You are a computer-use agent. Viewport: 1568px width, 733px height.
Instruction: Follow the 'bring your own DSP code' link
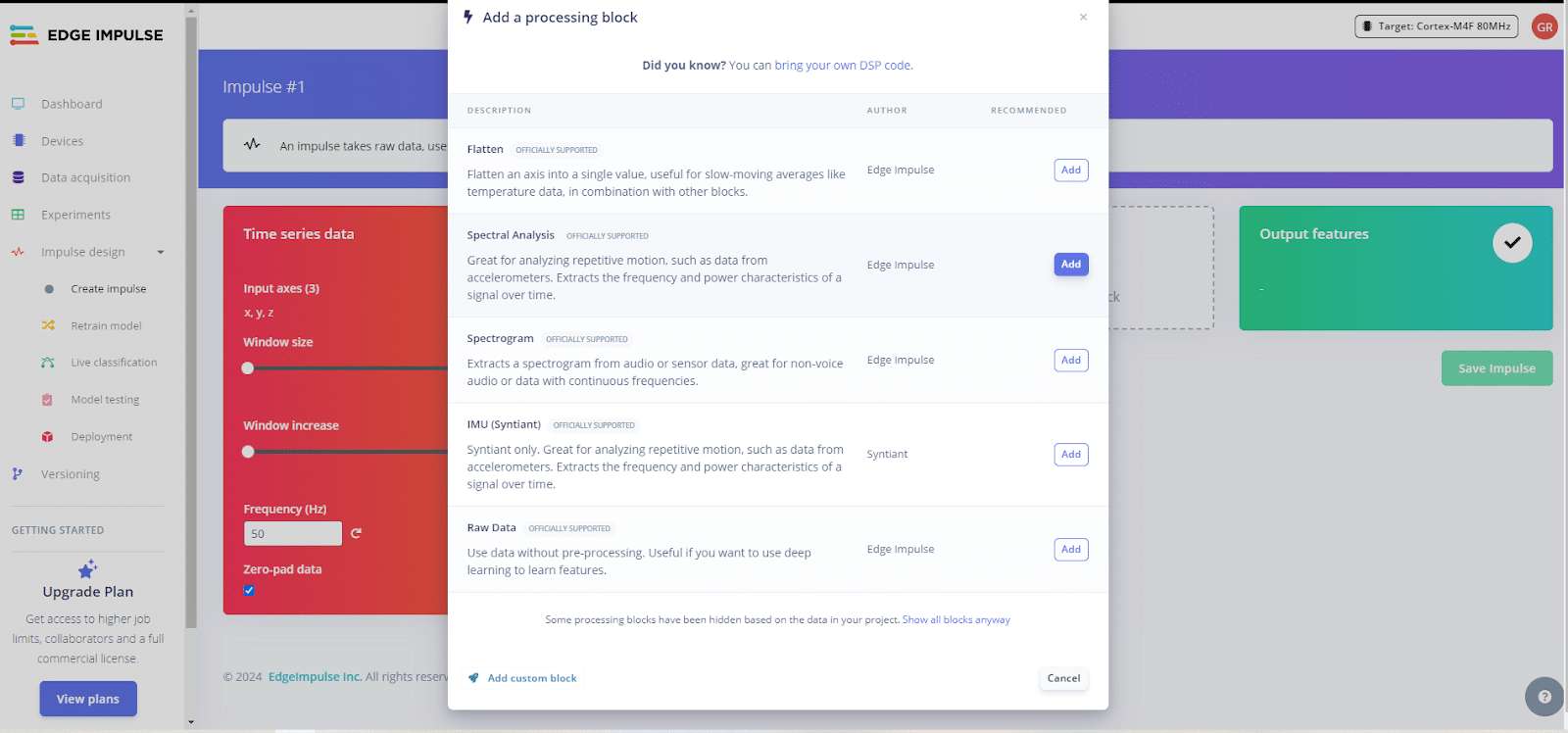[x=843, y=66]
